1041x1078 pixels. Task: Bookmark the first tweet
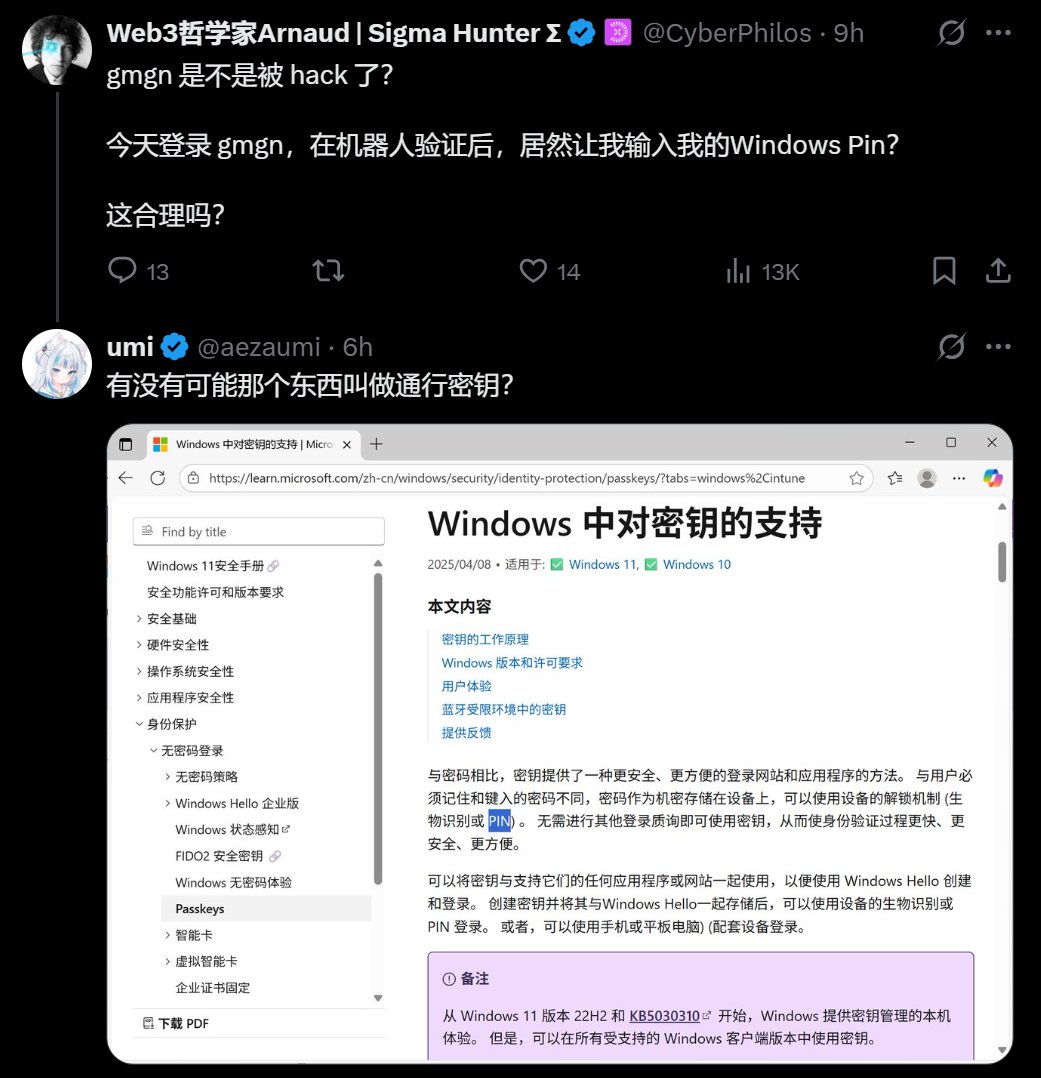click(943, 271)
